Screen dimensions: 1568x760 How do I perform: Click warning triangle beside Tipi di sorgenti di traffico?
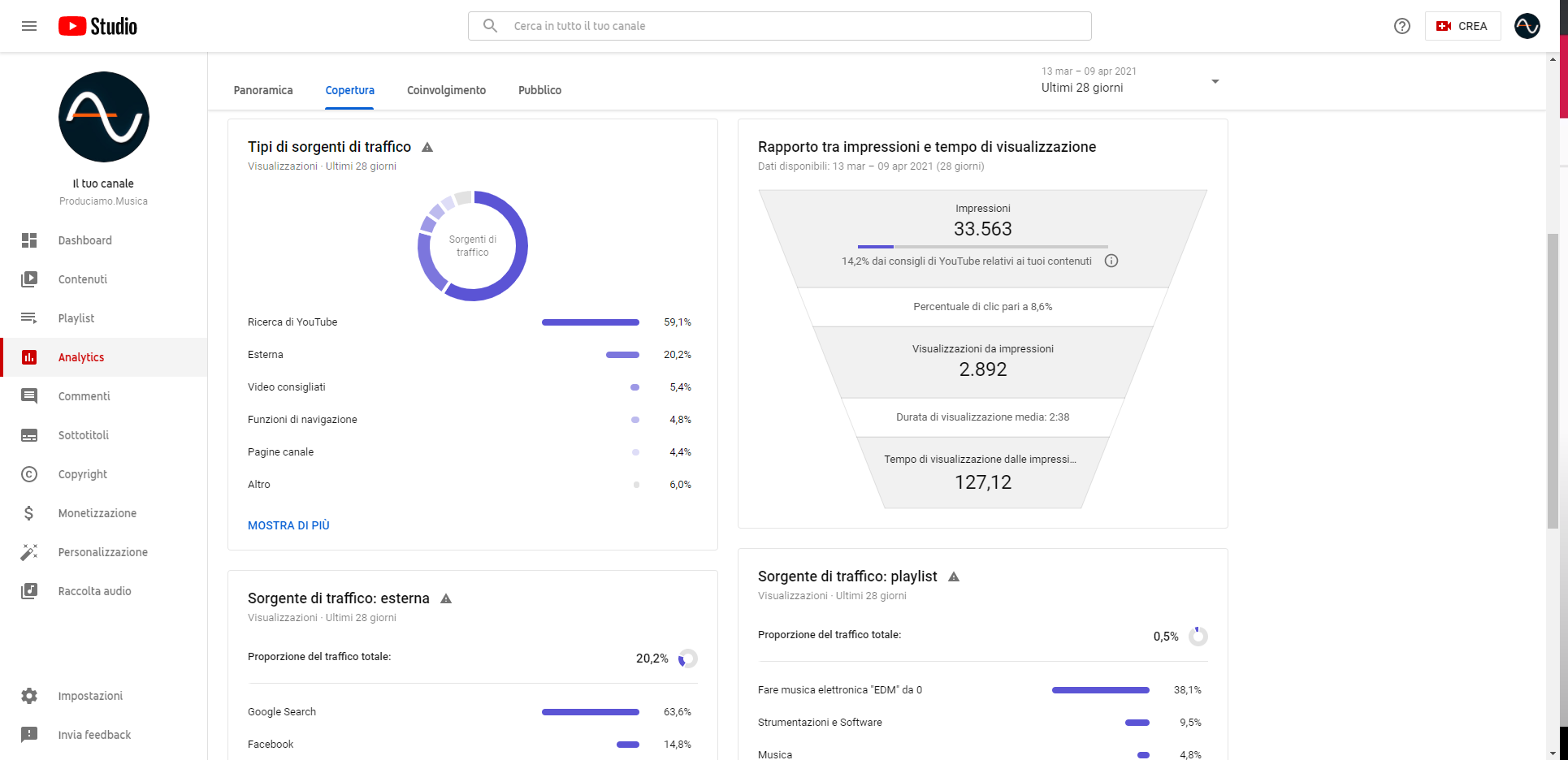click(x=427, y=147)
